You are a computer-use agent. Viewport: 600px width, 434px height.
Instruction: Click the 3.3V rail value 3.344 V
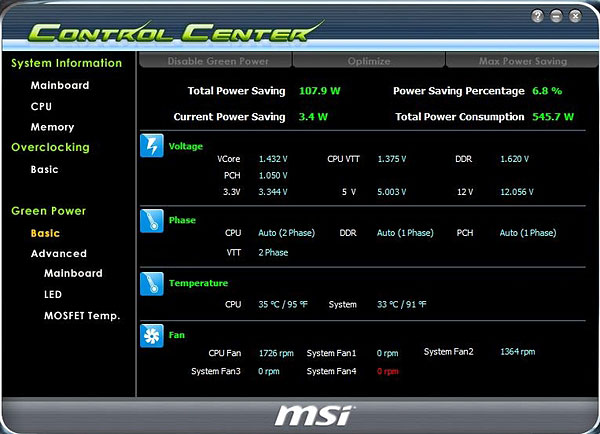[273, 192]
